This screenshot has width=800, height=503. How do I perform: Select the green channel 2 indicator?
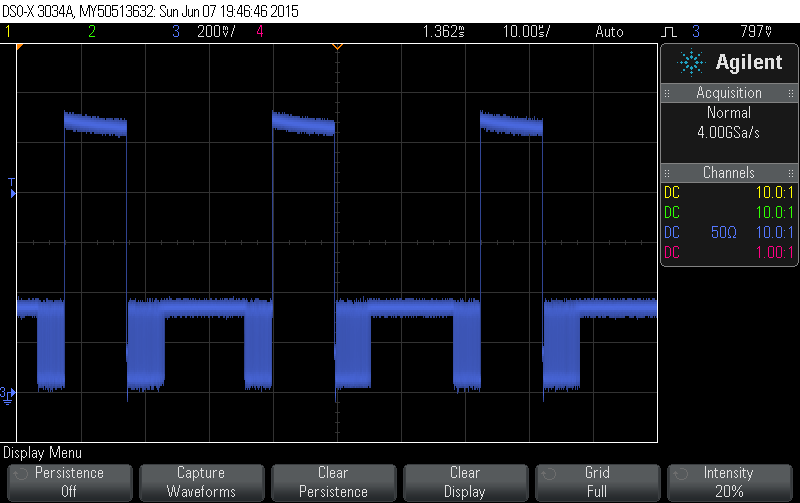(x=92, y=32)
